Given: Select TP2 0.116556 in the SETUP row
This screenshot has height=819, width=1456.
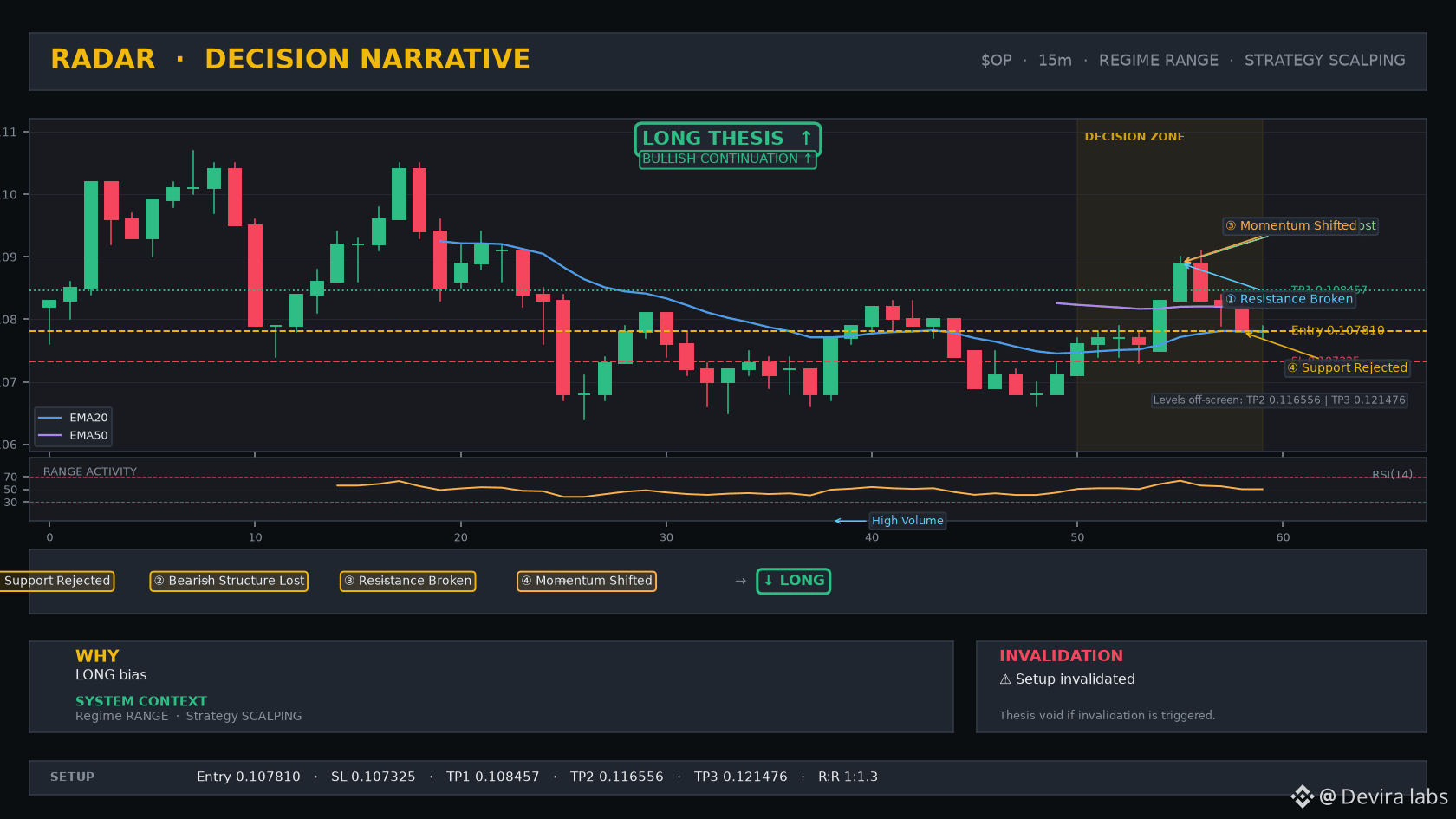Looking at the screenshot, I should 617,777.
